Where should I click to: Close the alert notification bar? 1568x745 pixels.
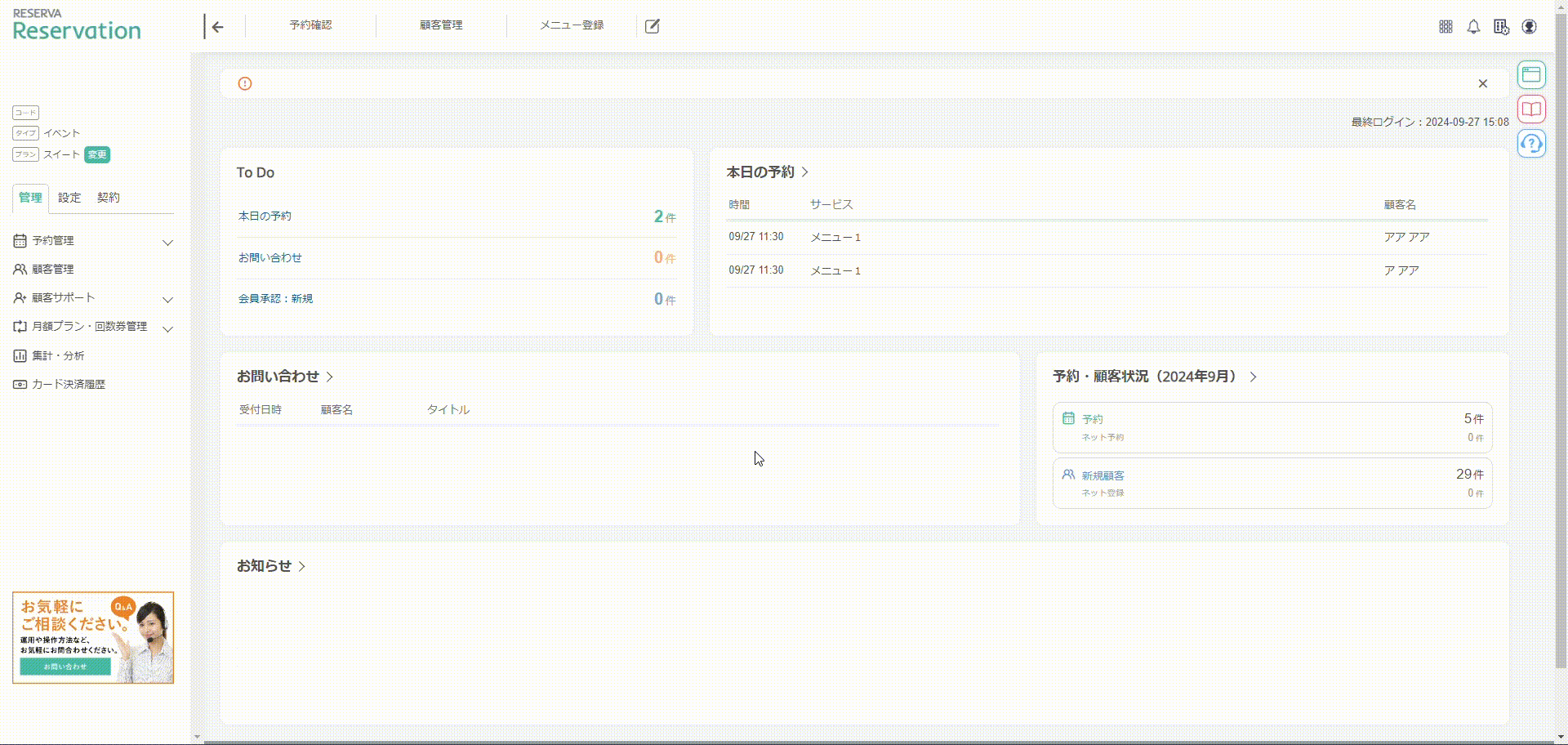[1483, 83]
